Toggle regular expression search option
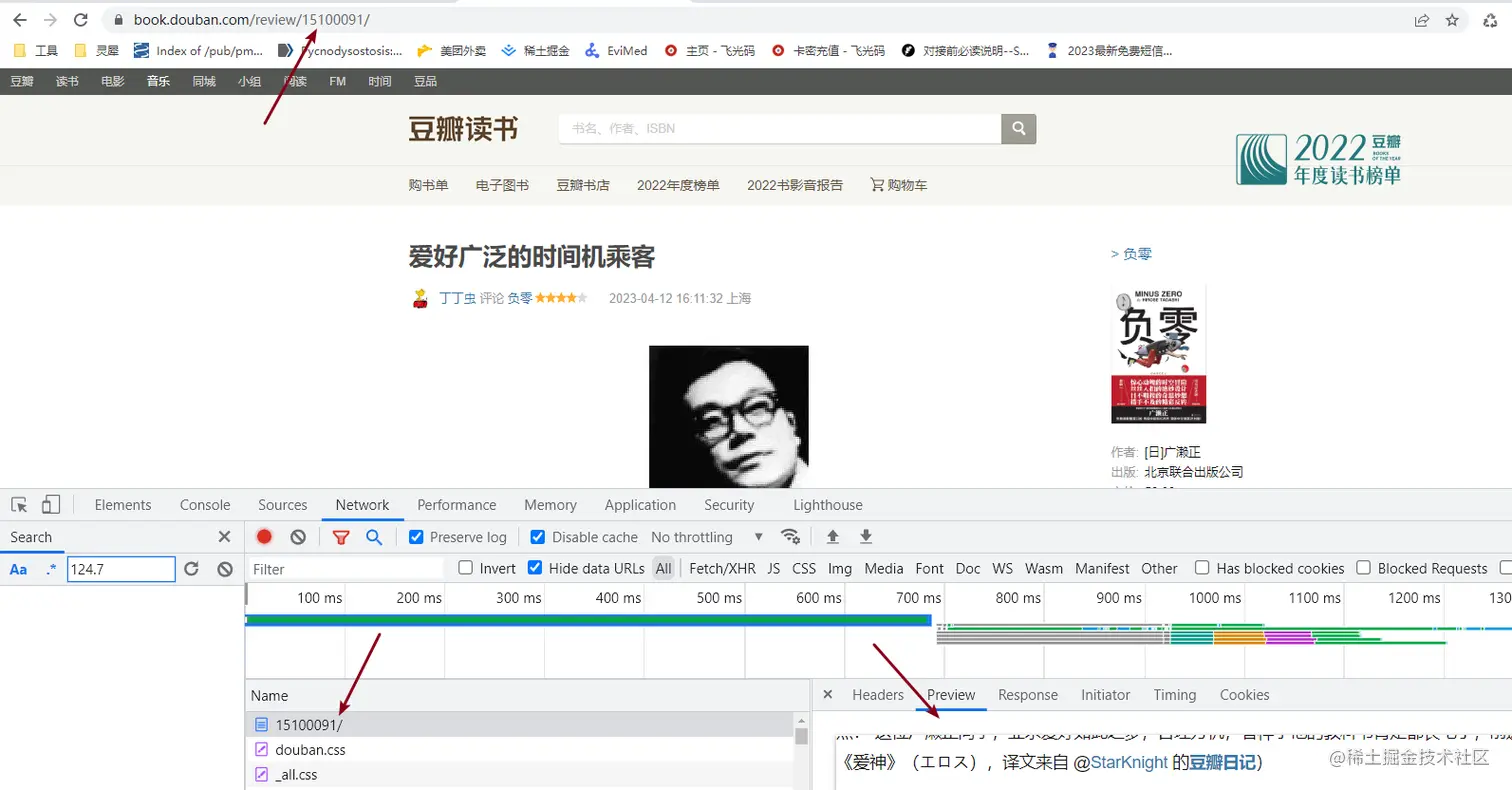This screenshot has height=790, width=1512. click(51, 569)
